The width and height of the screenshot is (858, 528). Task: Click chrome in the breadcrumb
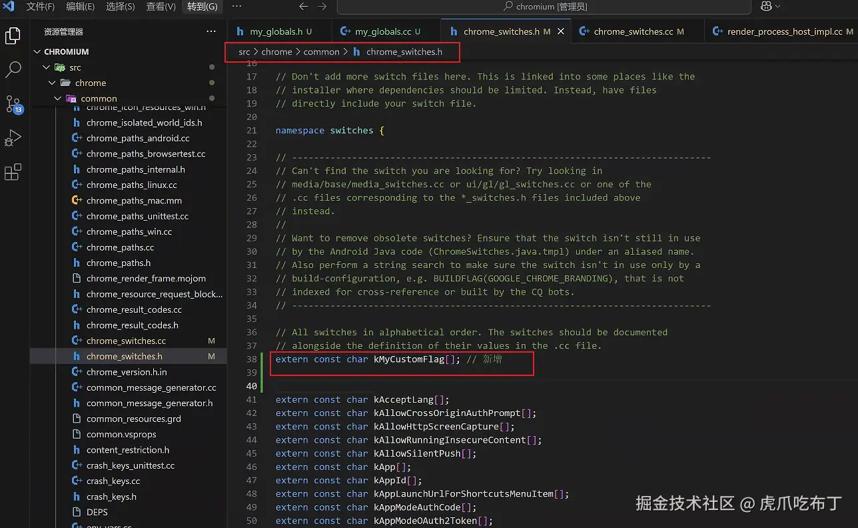click(x=276, y=51)
